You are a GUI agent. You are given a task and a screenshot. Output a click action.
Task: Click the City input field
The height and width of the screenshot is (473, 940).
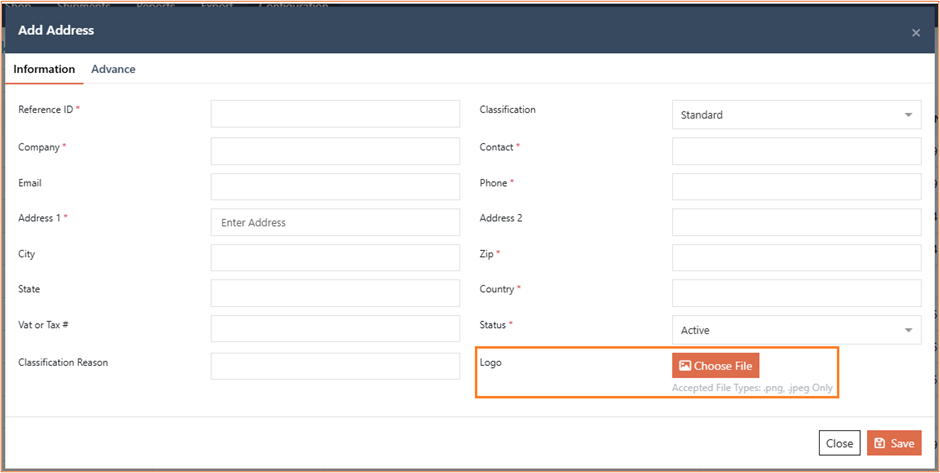(335, 258)
